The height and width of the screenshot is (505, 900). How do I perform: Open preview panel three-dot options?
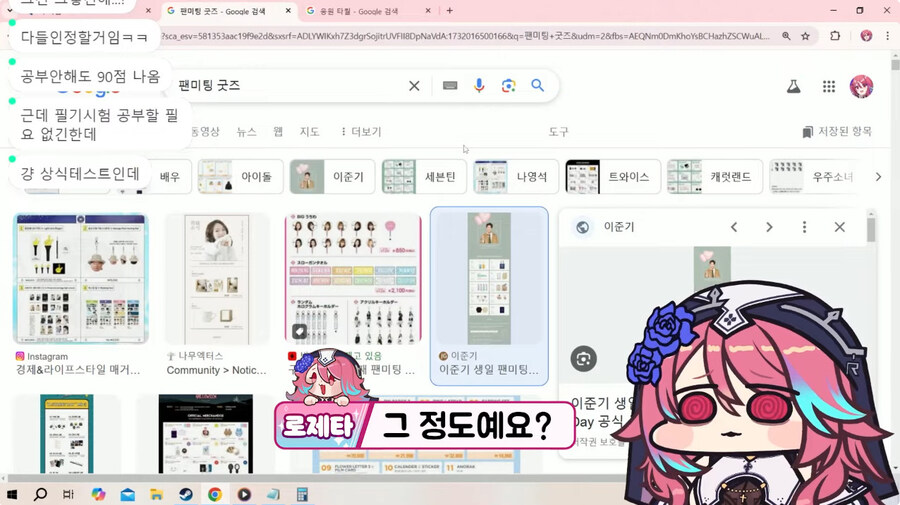(x=804, y=227)
